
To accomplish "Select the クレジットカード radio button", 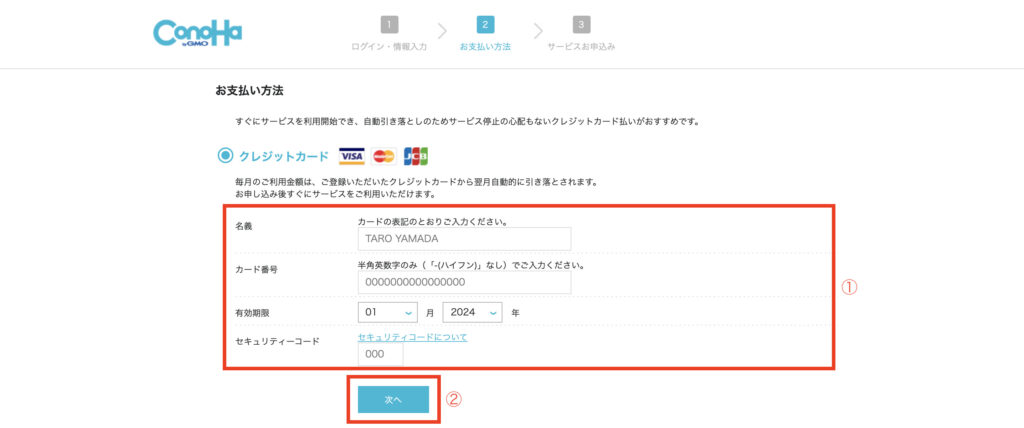I will click(225, 156).
